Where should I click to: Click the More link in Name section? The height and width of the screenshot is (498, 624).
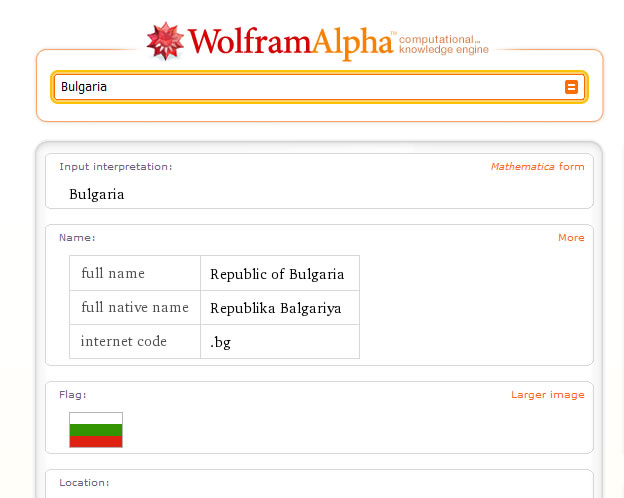tap(571, 238)
